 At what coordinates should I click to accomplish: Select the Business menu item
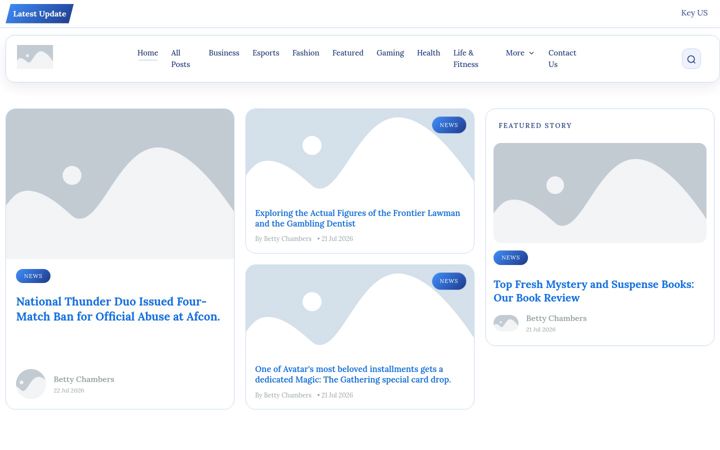click(x=224, y=53)
